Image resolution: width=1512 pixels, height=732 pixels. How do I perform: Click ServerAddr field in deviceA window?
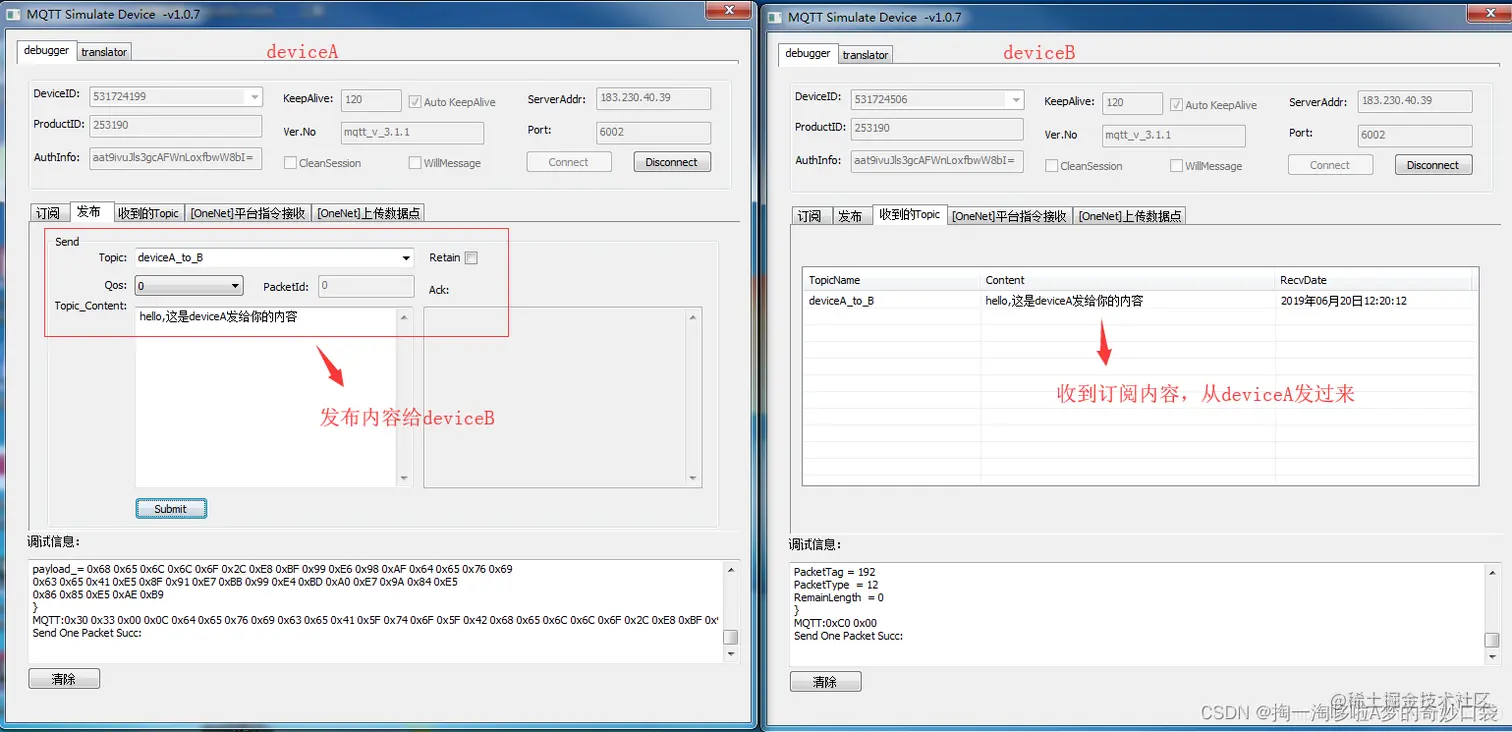654,98
